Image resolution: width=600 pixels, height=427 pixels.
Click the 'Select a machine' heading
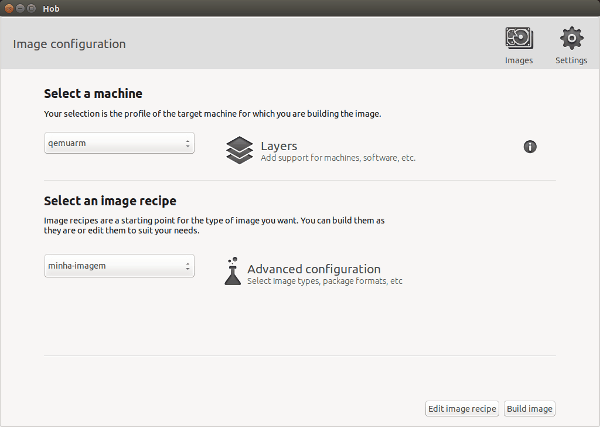click(x=93, y=94)
